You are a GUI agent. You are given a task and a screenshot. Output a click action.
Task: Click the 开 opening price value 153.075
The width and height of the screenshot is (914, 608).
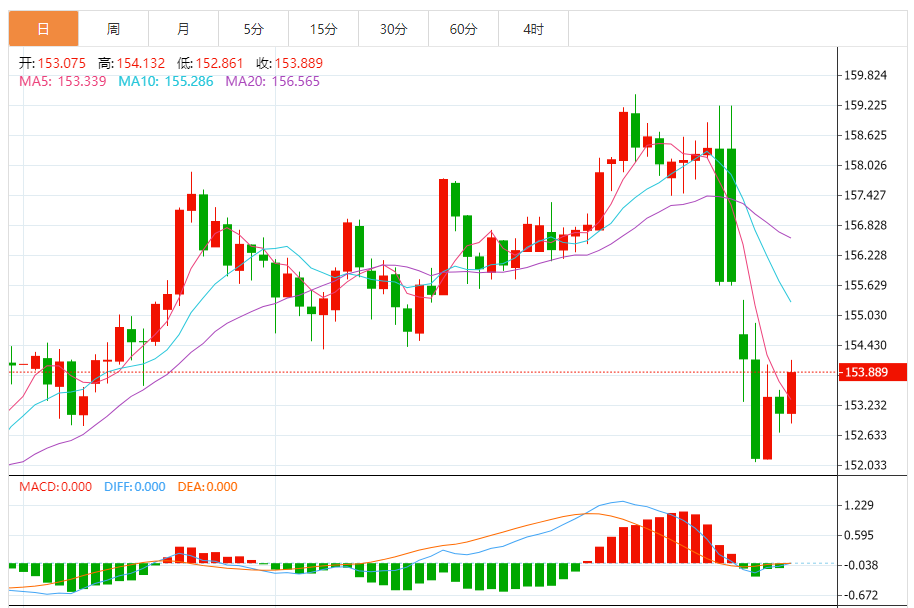pyautogui.click(x=60, y=63)
